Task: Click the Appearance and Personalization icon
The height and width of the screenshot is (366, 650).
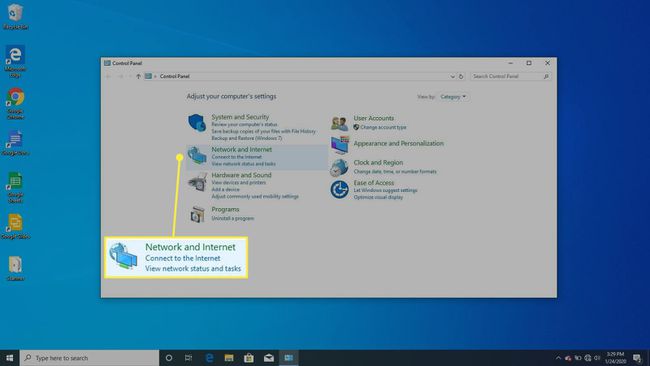Action: (340, 145)
